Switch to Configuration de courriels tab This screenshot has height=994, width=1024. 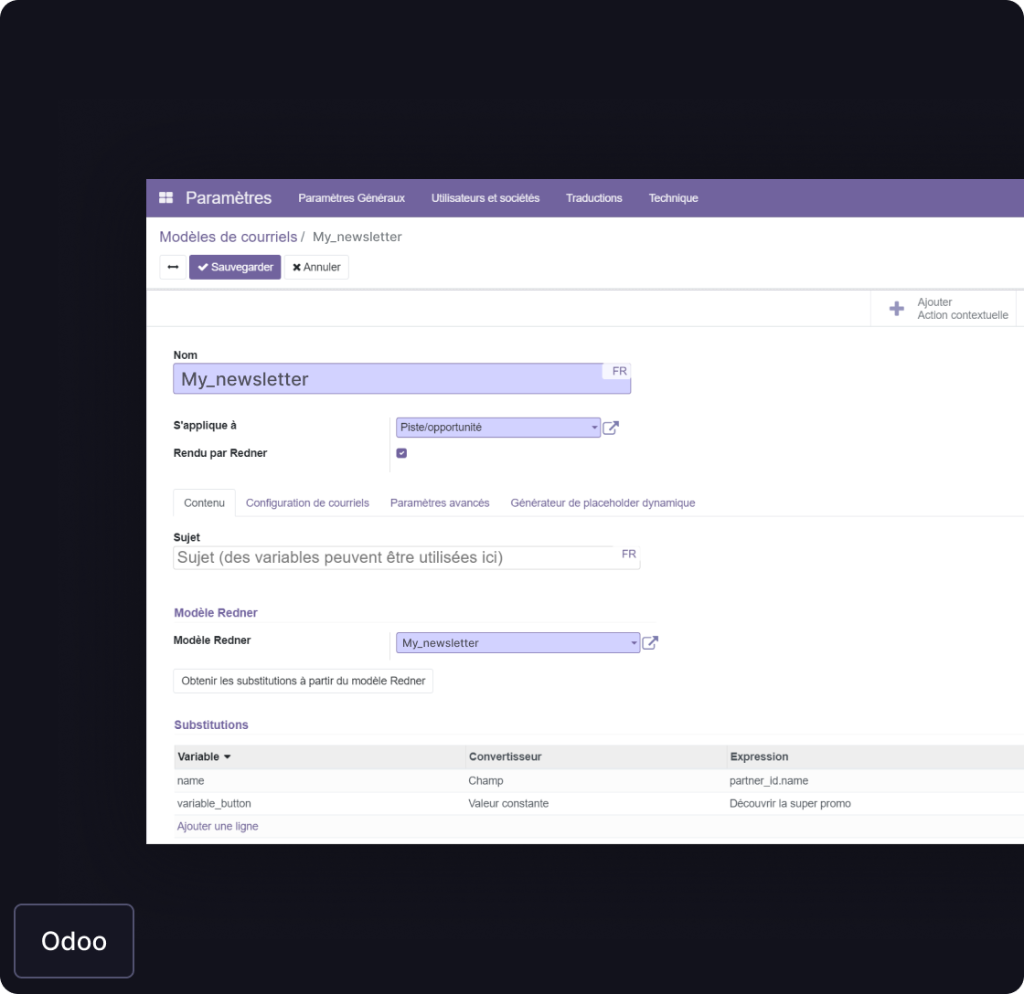pyautogui.click(x=307, y=503)
